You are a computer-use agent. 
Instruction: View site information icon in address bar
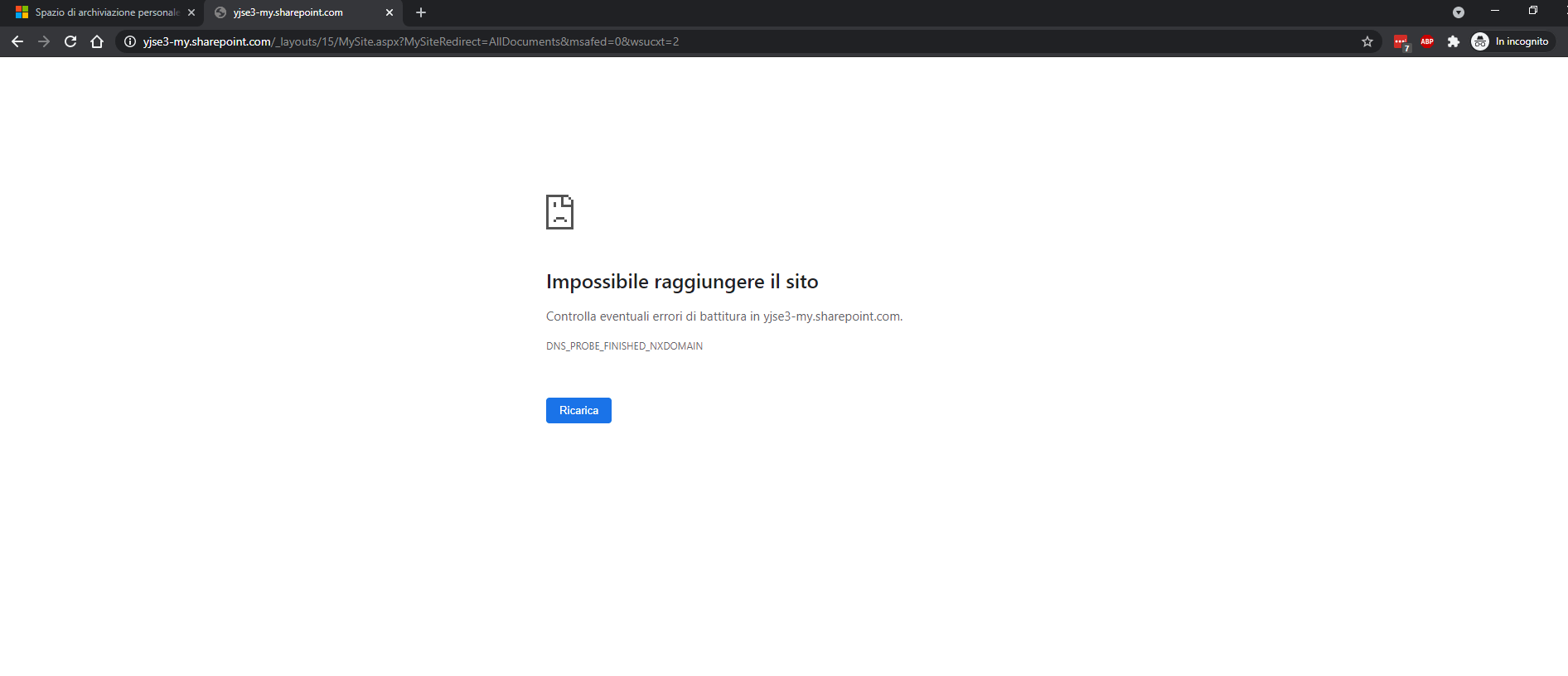click(130, 41)
